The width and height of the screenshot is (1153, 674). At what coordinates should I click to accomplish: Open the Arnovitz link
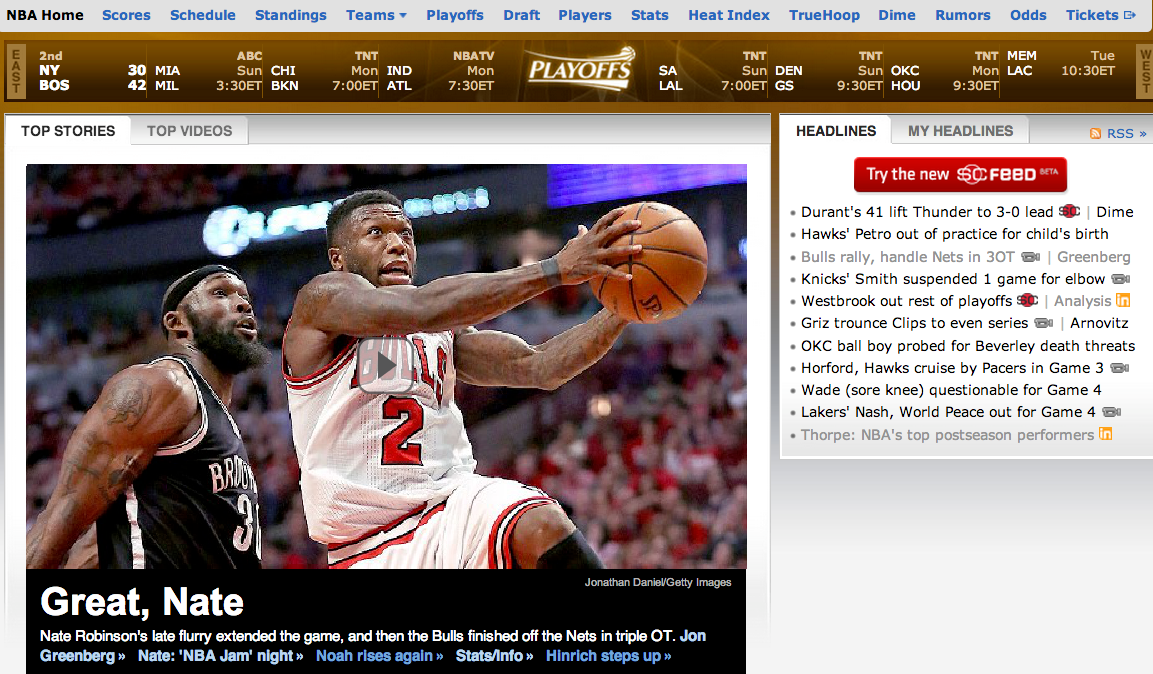pyautogui.click(x=1099, y=323)
